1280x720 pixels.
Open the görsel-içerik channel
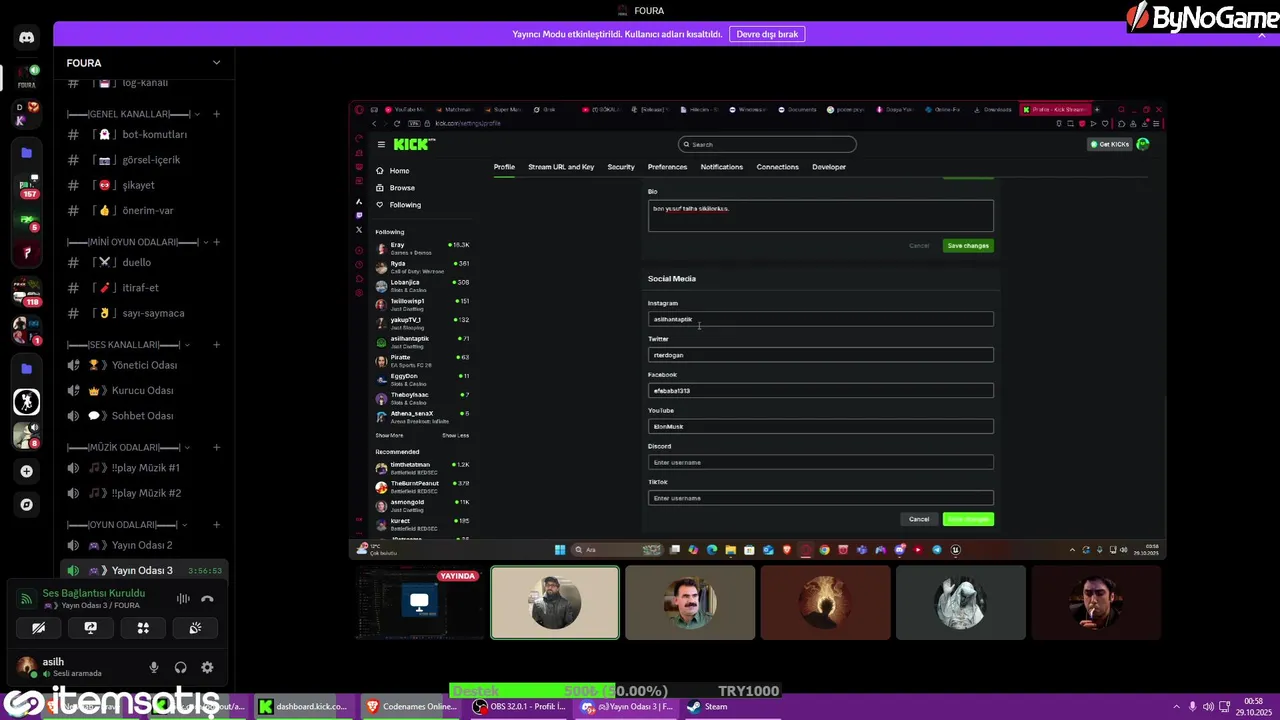pyautogui.click(x=144, y=160)
